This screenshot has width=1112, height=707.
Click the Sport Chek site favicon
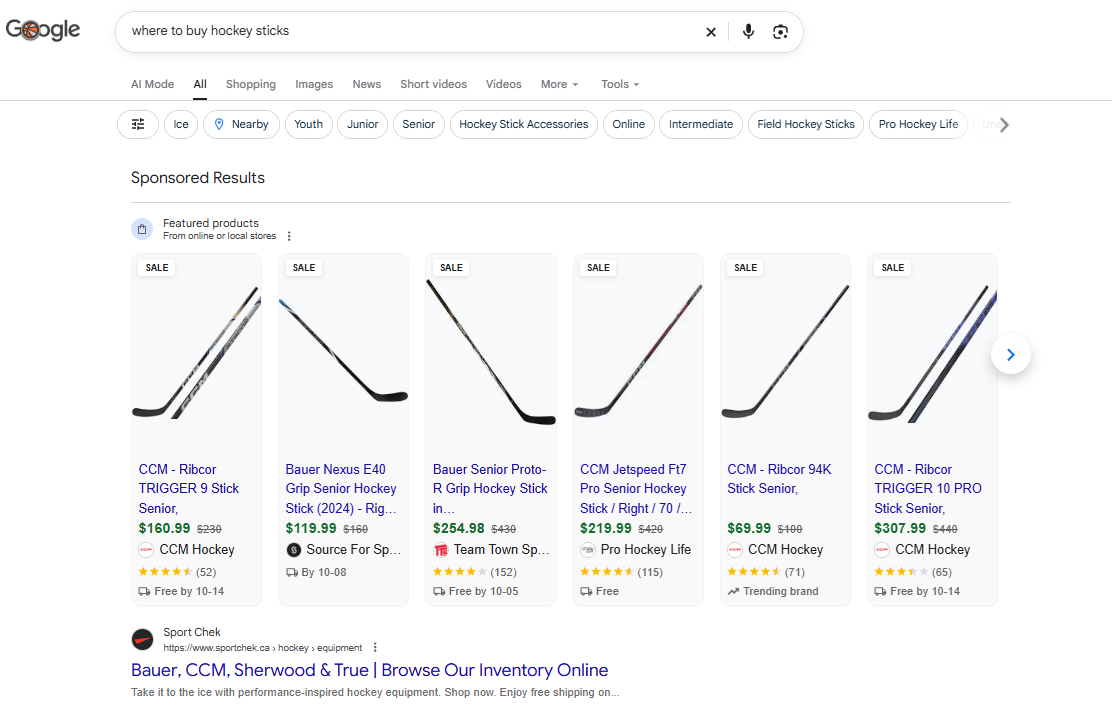pyautogui.click(x=143, y=639)
